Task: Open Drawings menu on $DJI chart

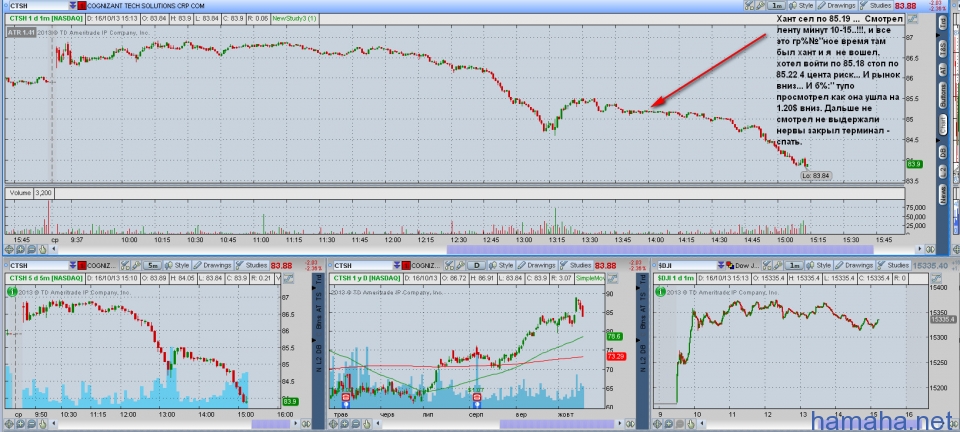Action: pos(855,266)
